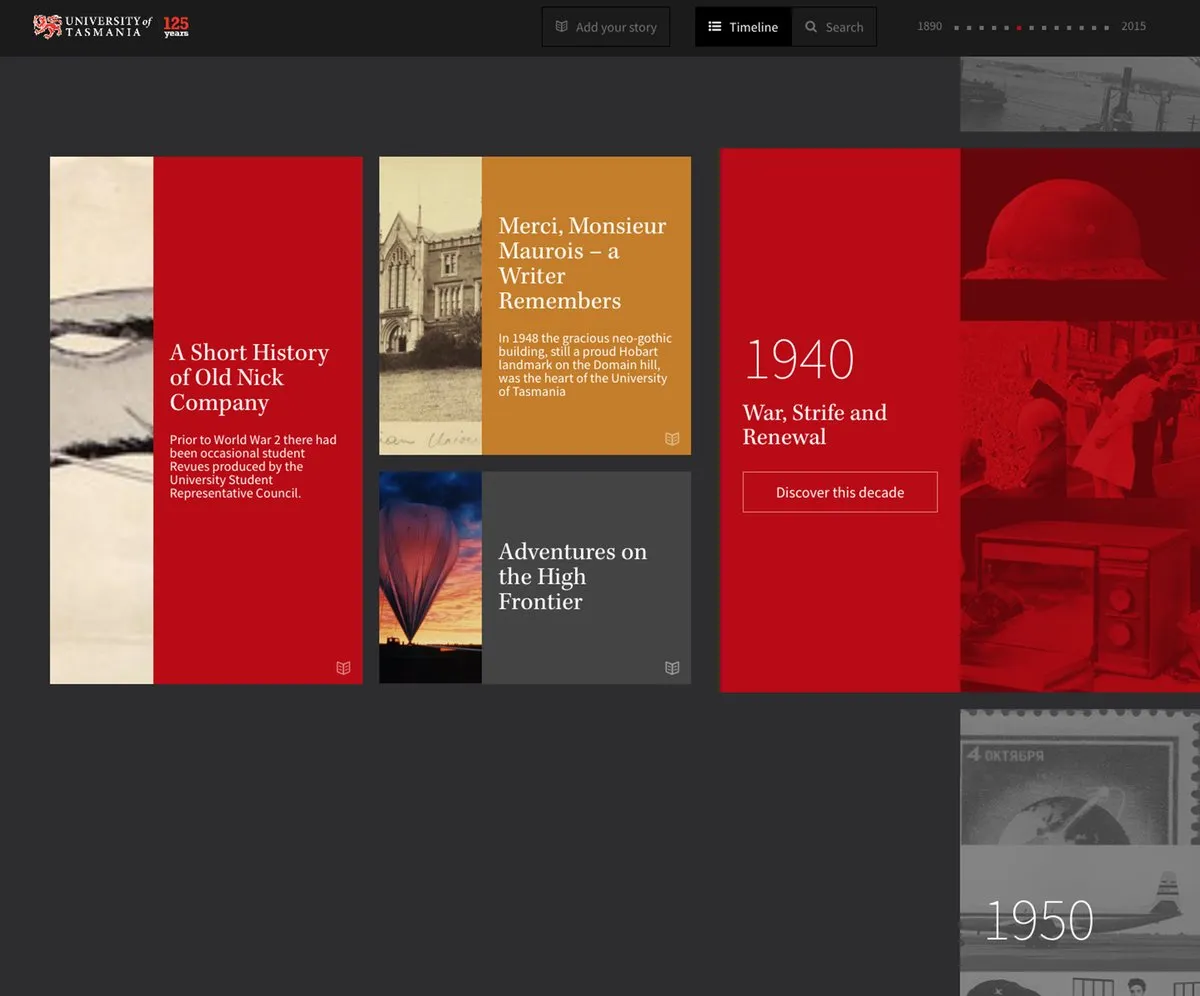Click the text "In 1948 the gracious neo-gothic"
The height and width of the screenshot is (996, 1200).
(585, 339)
